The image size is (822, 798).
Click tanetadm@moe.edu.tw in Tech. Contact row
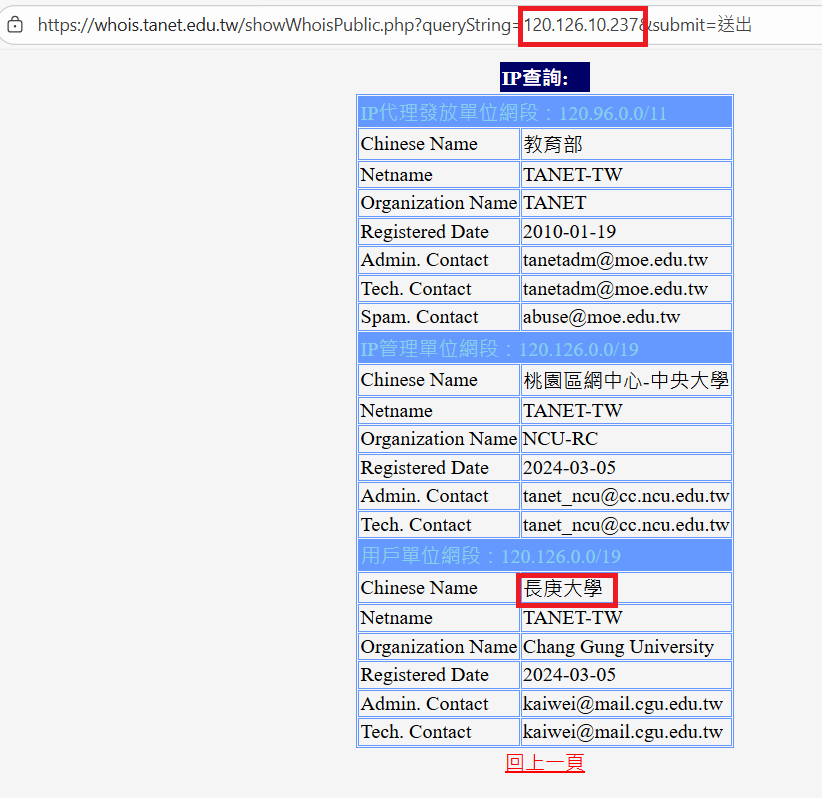tap(615, 289)
